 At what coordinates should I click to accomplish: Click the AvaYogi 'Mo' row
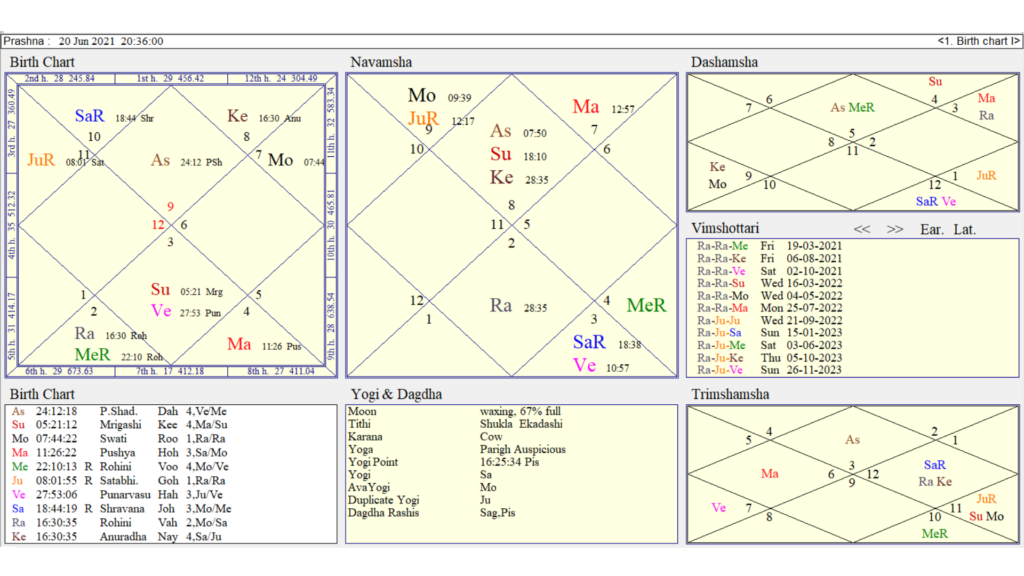coord(423,487)
